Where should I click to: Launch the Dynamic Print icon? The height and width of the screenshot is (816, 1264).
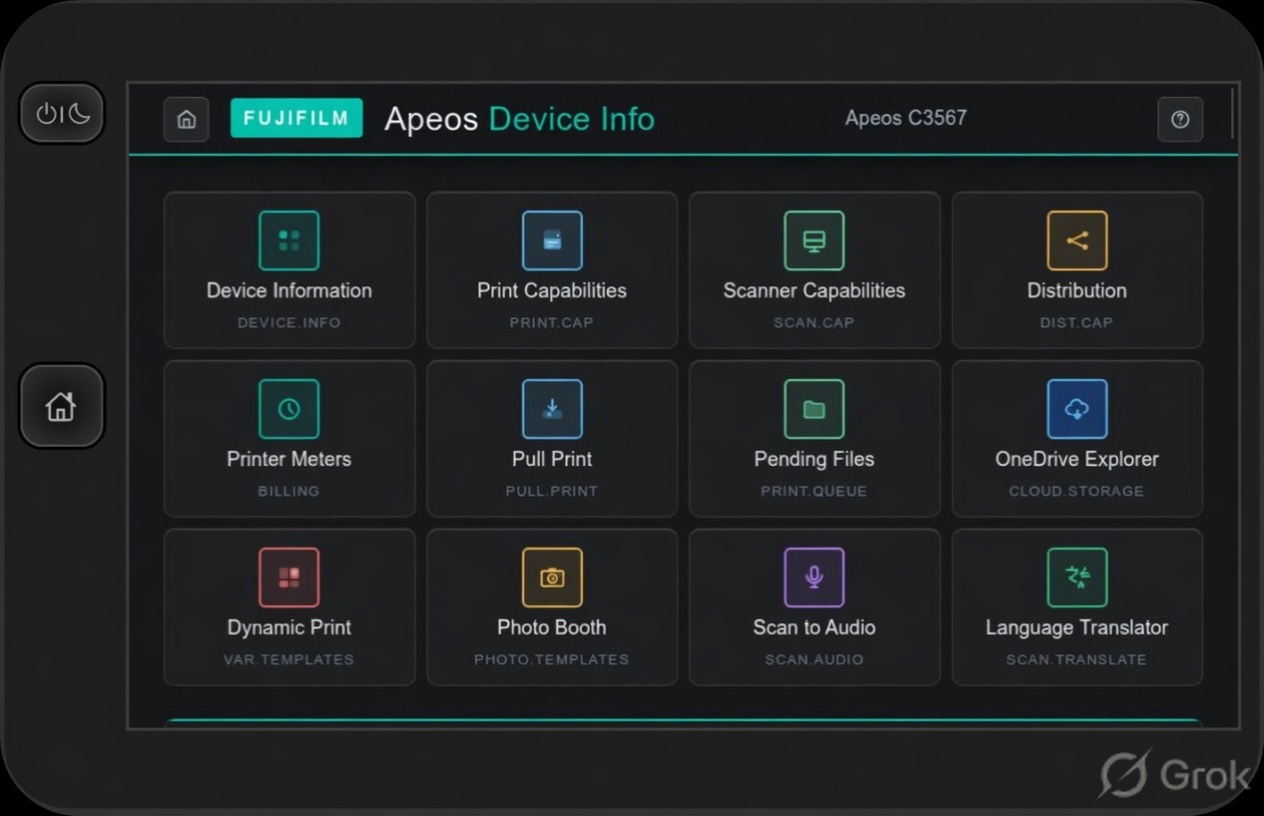point(289,577)
